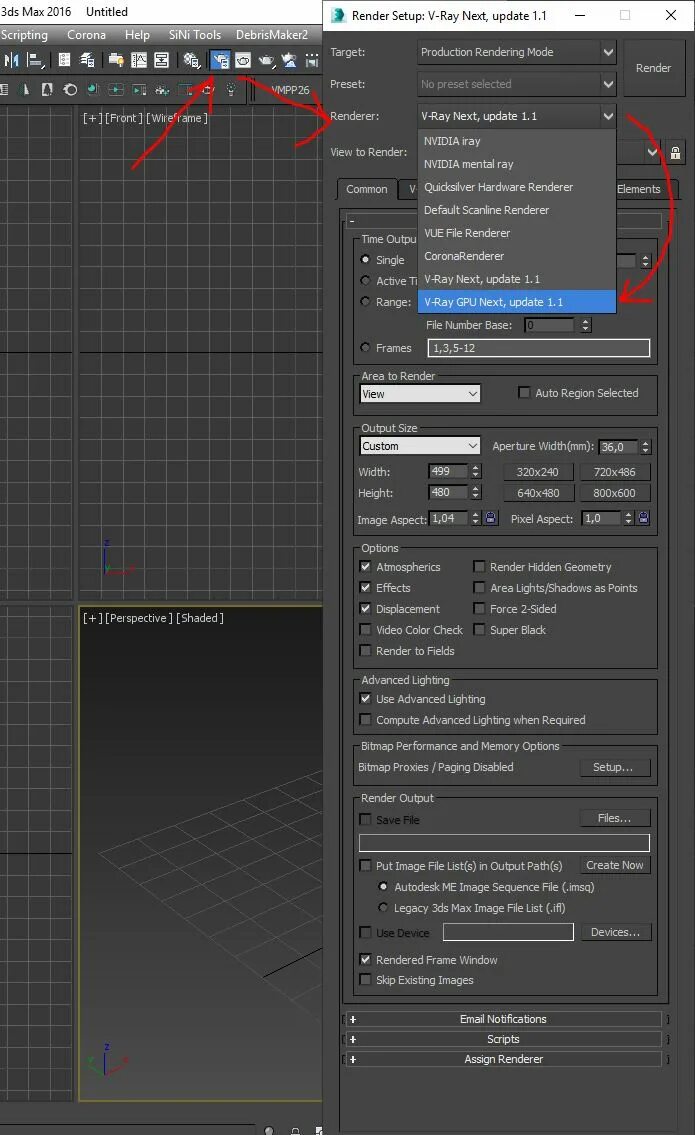This screenshot has width=695, height=1135.
Task: Enable Force 2-Sided option
Action: 479,609
